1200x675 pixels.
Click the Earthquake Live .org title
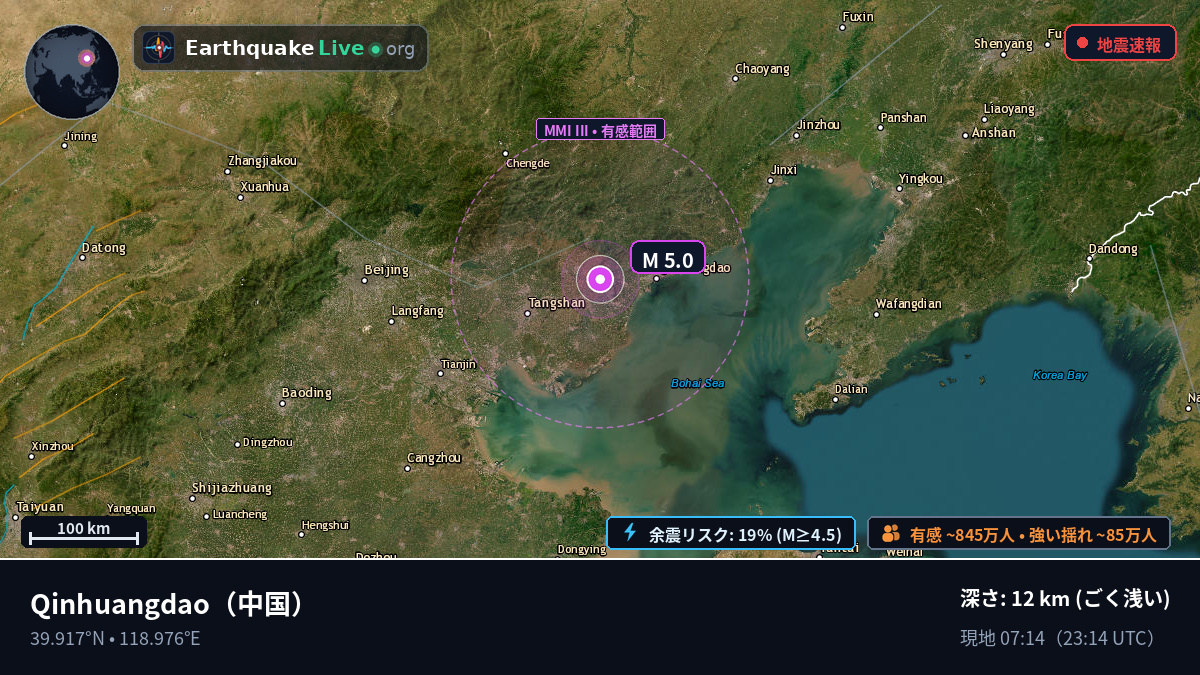pyautogui.click(x=300, y=48)
